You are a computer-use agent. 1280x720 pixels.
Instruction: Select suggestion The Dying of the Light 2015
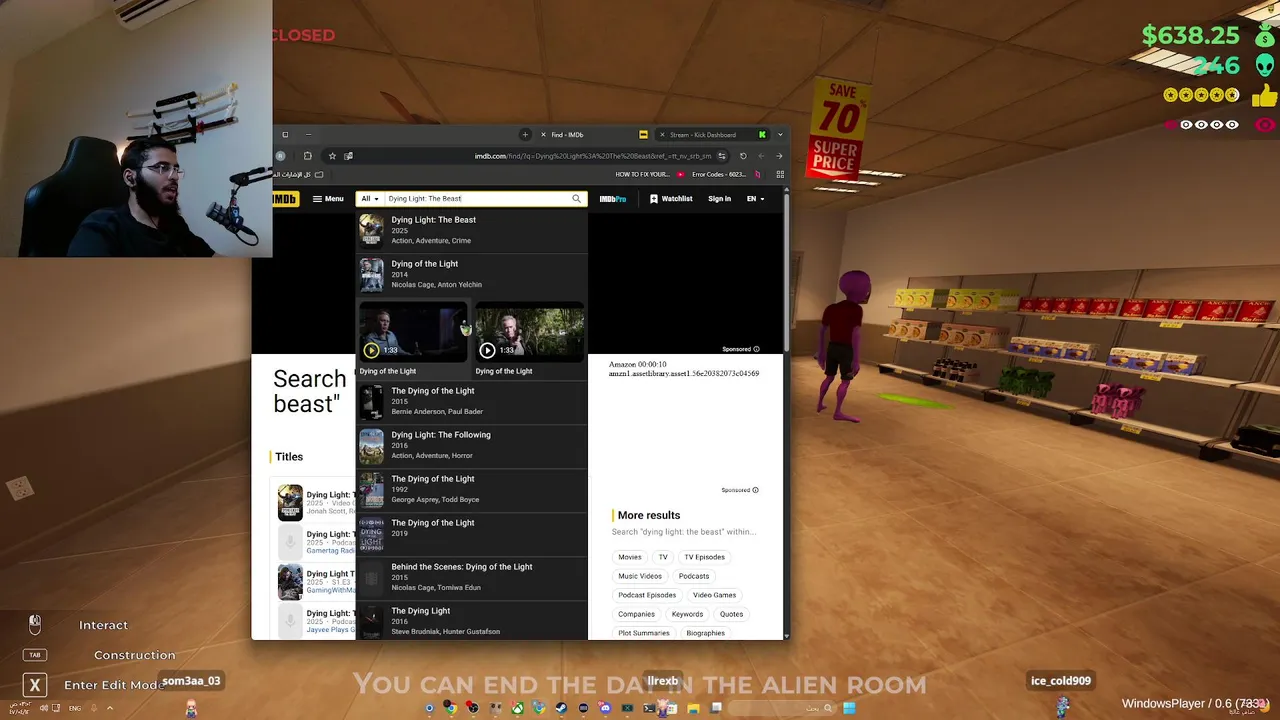[x=471, y=401]
